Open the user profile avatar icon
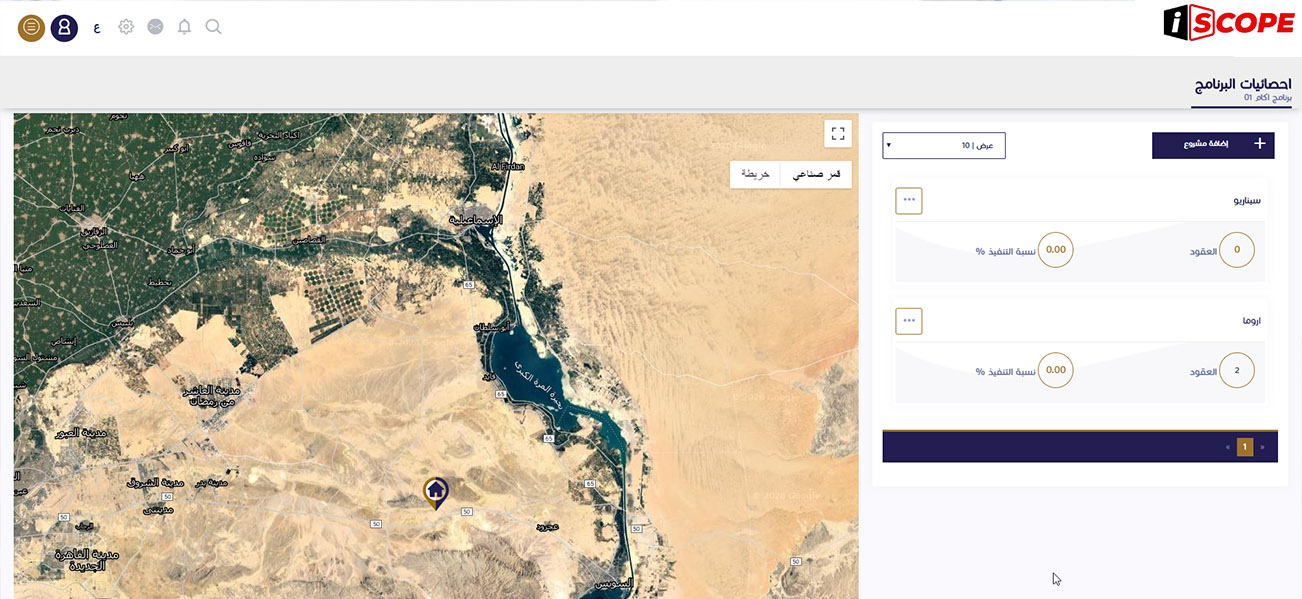Image resolution: width=1302 pixels, height=599 pixels. pos(64,28)
